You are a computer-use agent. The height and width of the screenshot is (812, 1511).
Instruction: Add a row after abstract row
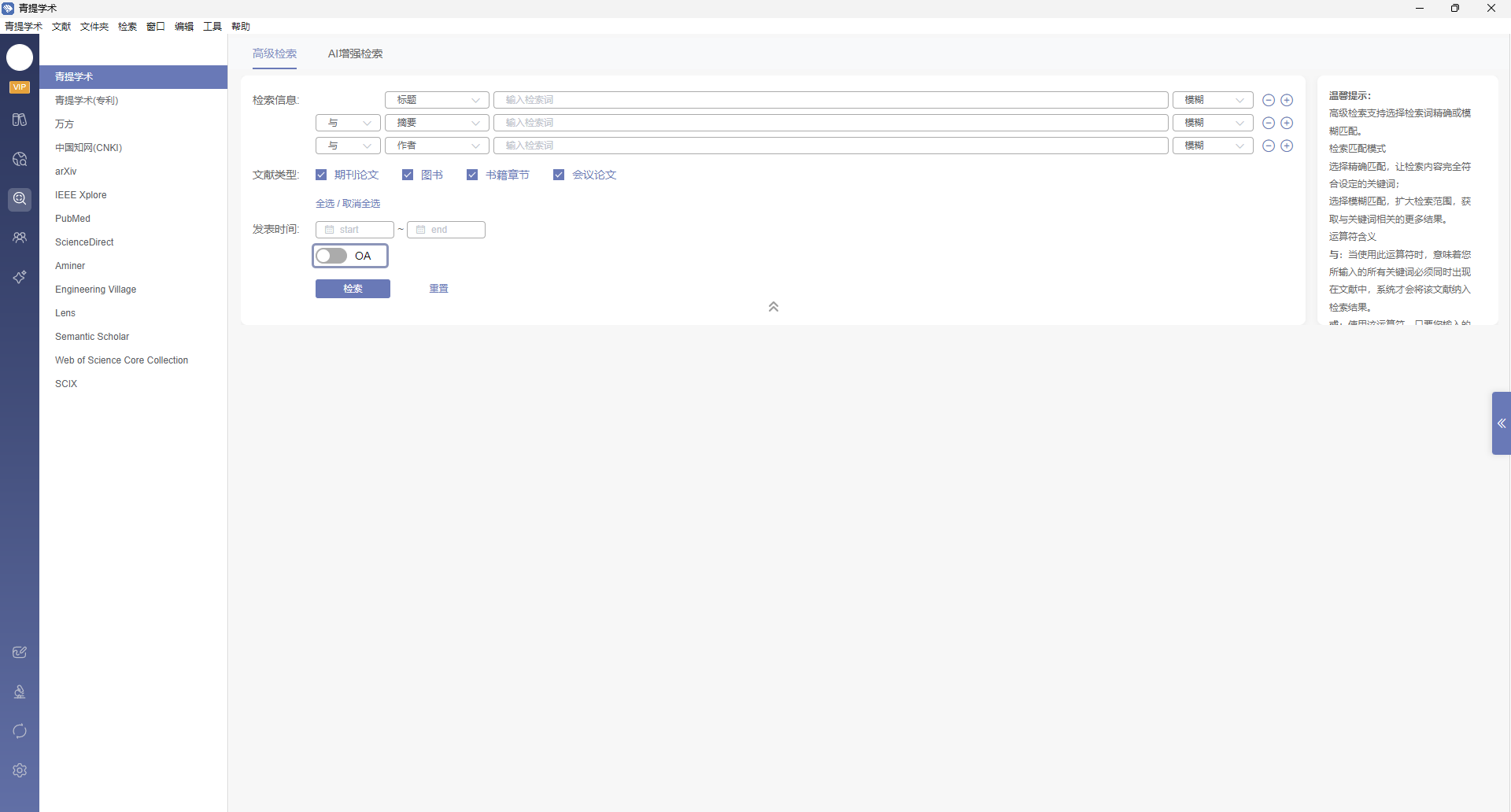click(1287, 123)
